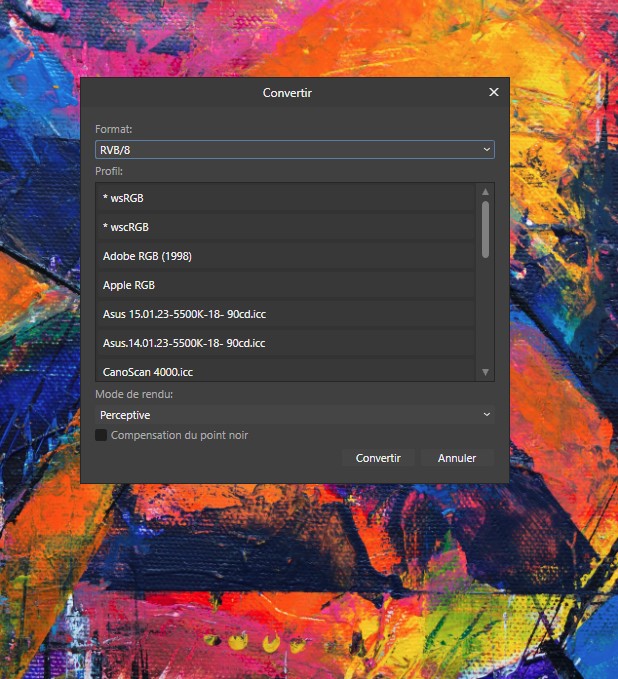Open the Mode de rendu Perceptive dropdown

point(294,415)
